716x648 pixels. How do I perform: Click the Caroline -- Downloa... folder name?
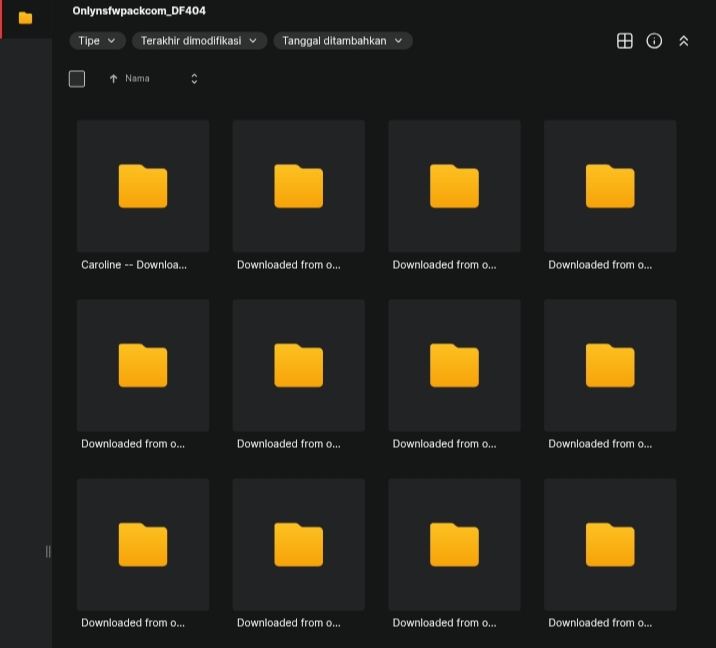[134, 265]
